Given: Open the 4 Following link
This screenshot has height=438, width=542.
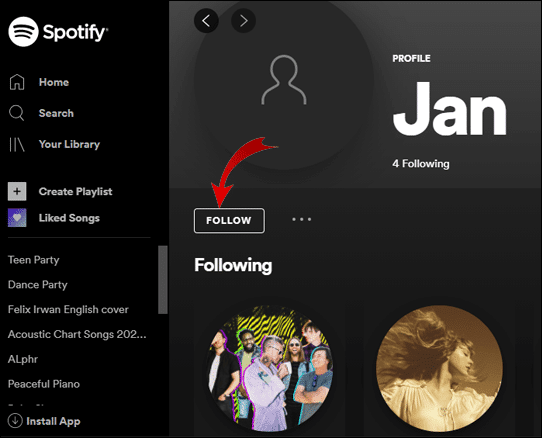Looking at the screenshot, I should (421, 164).
